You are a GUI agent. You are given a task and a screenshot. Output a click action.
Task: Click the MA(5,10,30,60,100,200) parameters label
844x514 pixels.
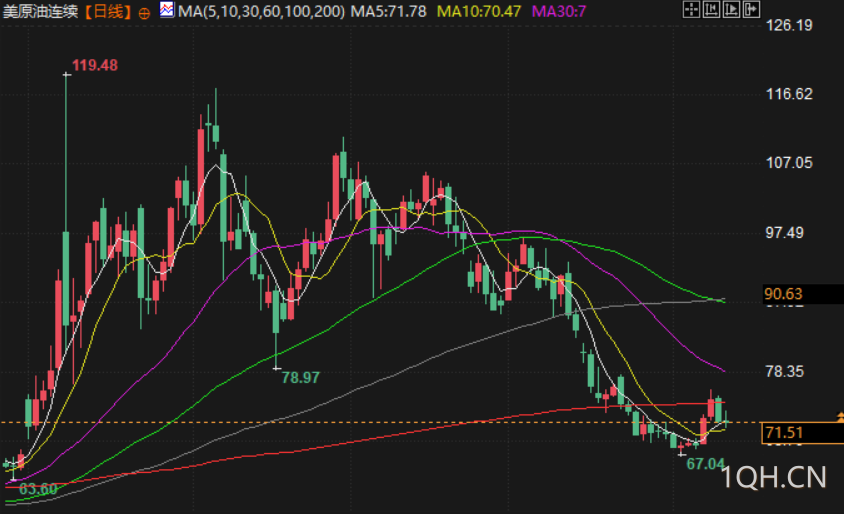pyautogui.click(x=262, y=11)
